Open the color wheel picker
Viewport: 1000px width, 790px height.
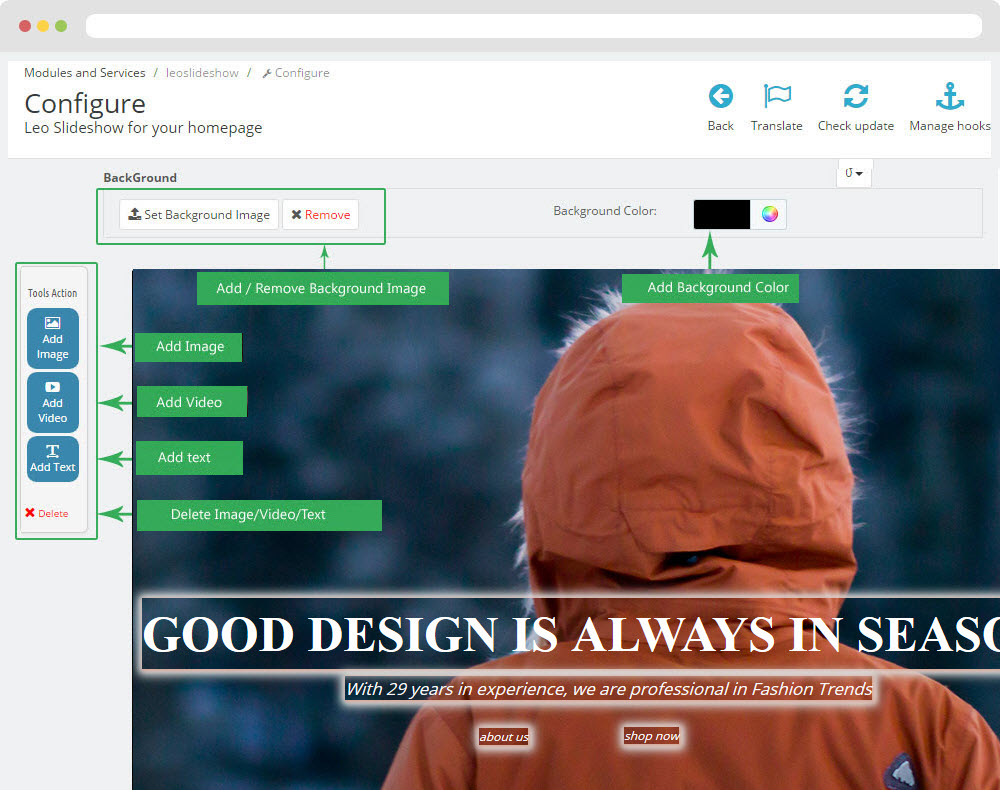[x=769, y=214]
